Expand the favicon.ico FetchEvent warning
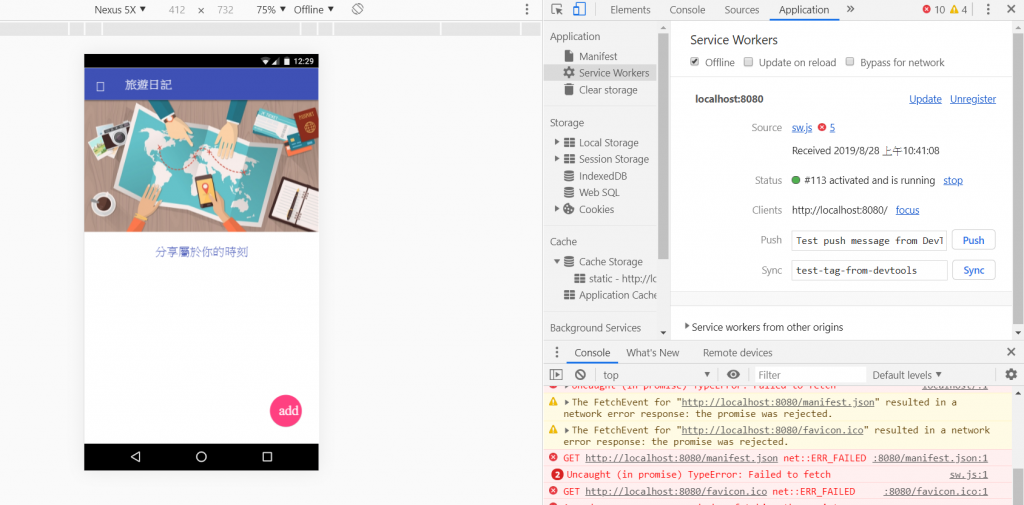 coord(567,430)
